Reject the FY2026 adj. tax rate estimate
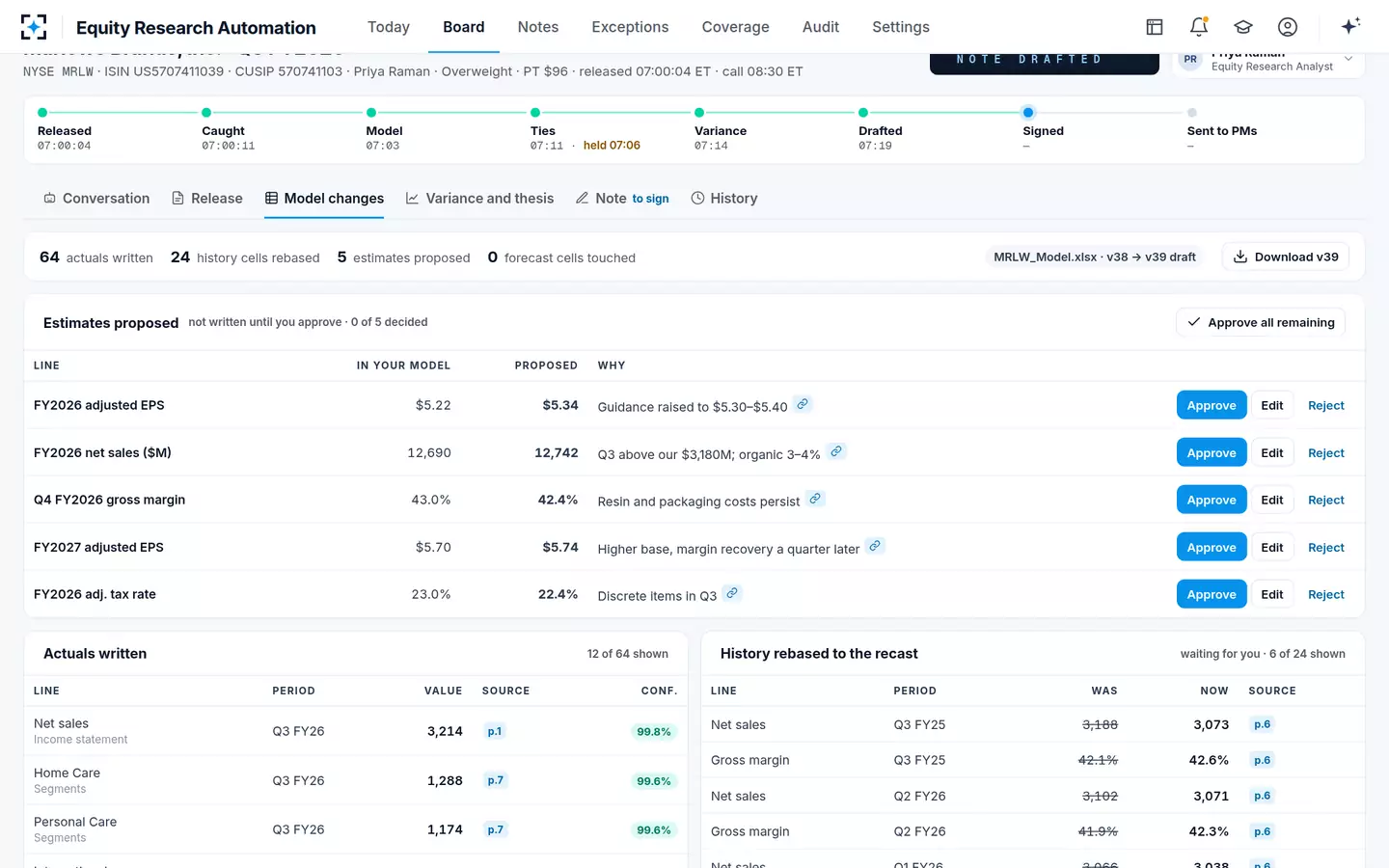The width and height of the screenshot is (1389, 868). click(1326, 594)
